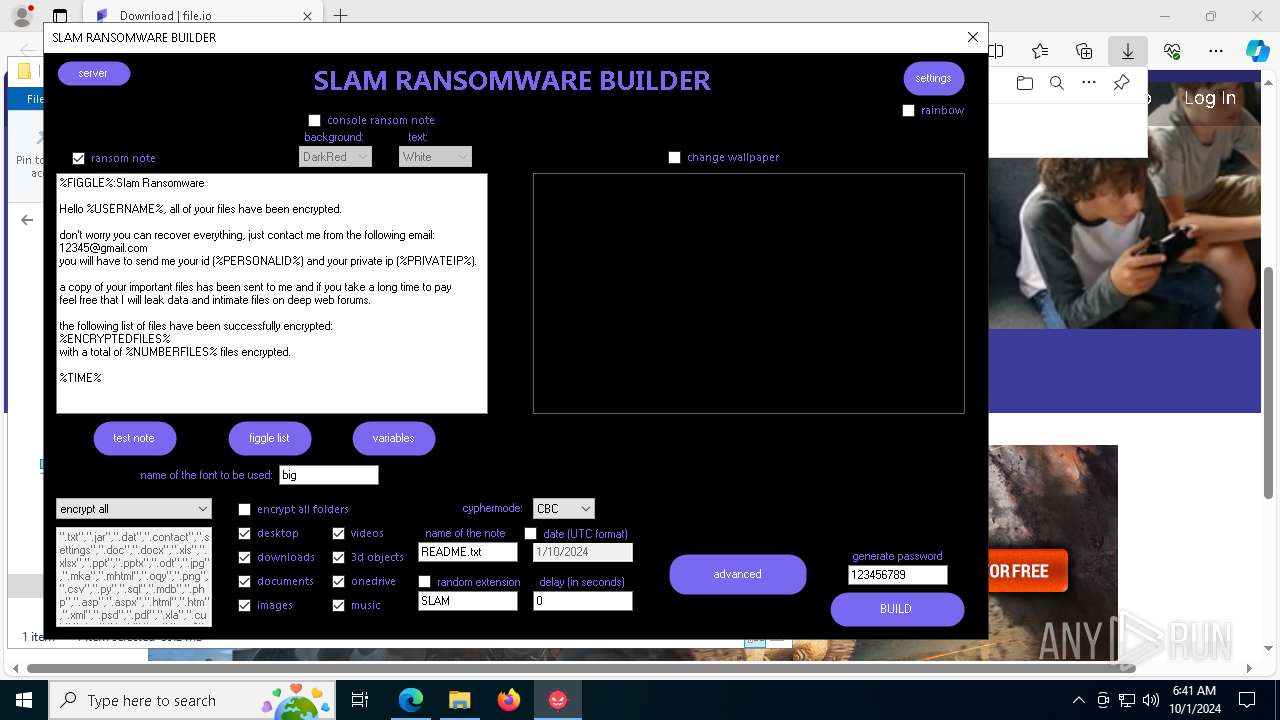Open the figgle list button
The image size is (1280, 720).
tap(269, 438)
